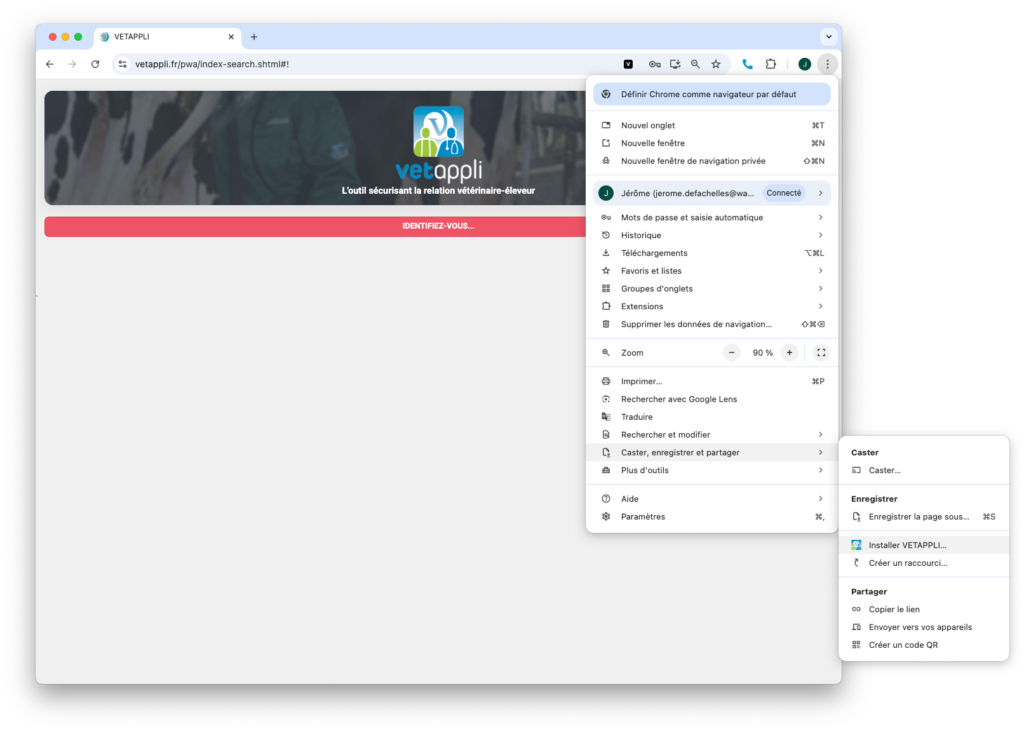Screen dimensions: 1024x731
Task: Toggle fullscreen icon next to Zoom controls
Action: (821, 353)
